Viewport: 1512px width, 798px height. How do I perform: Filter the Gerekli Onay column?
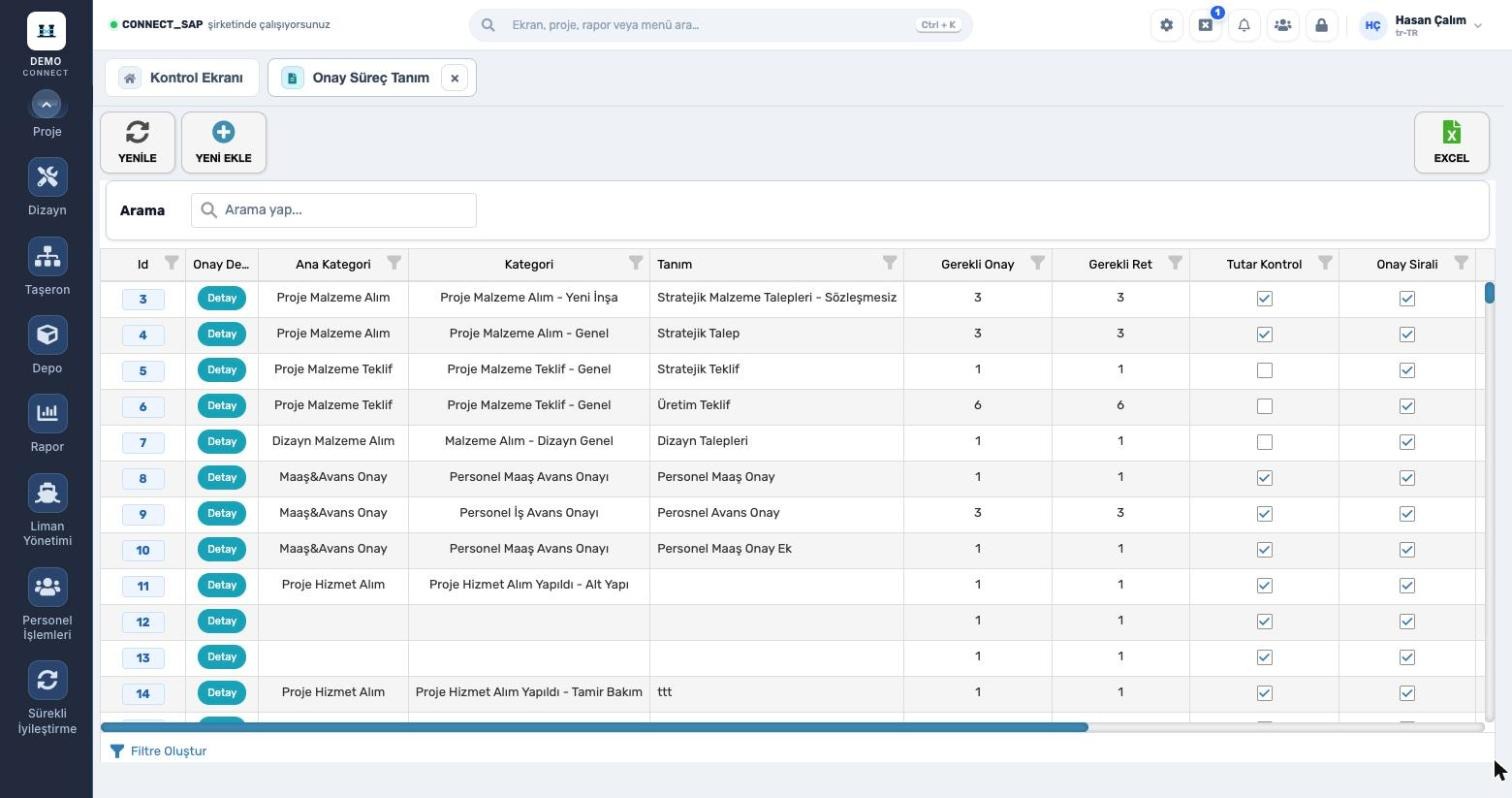1037,263
